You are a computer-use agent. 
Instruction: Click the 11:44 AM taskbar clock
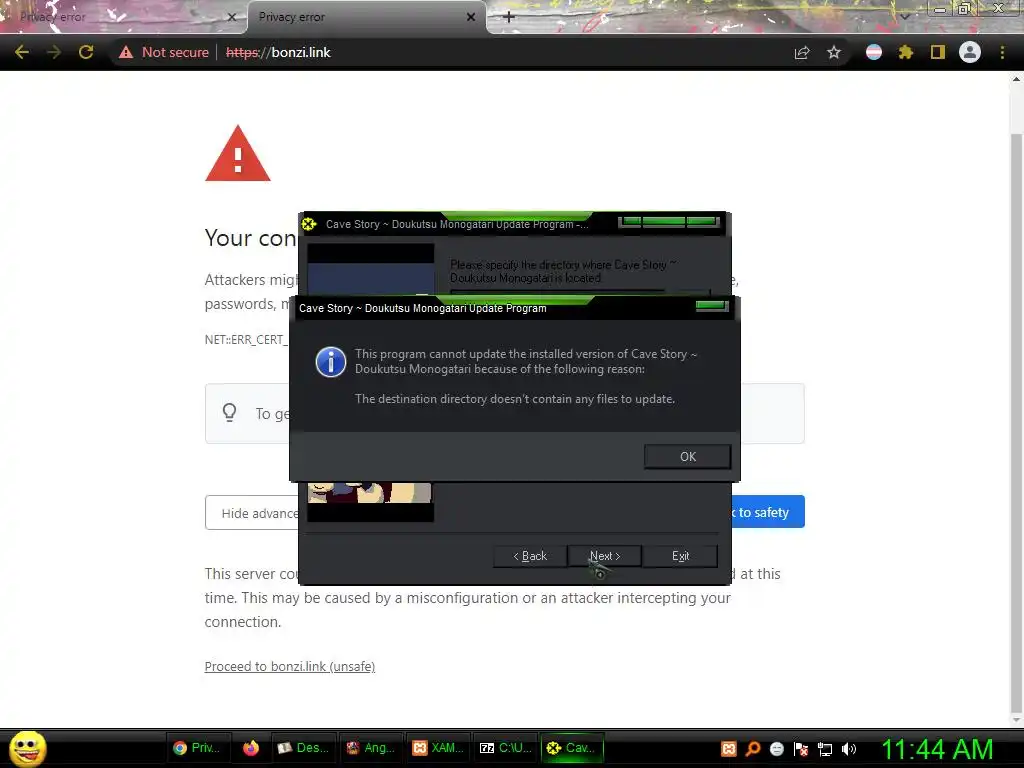(x=938, y=749)
